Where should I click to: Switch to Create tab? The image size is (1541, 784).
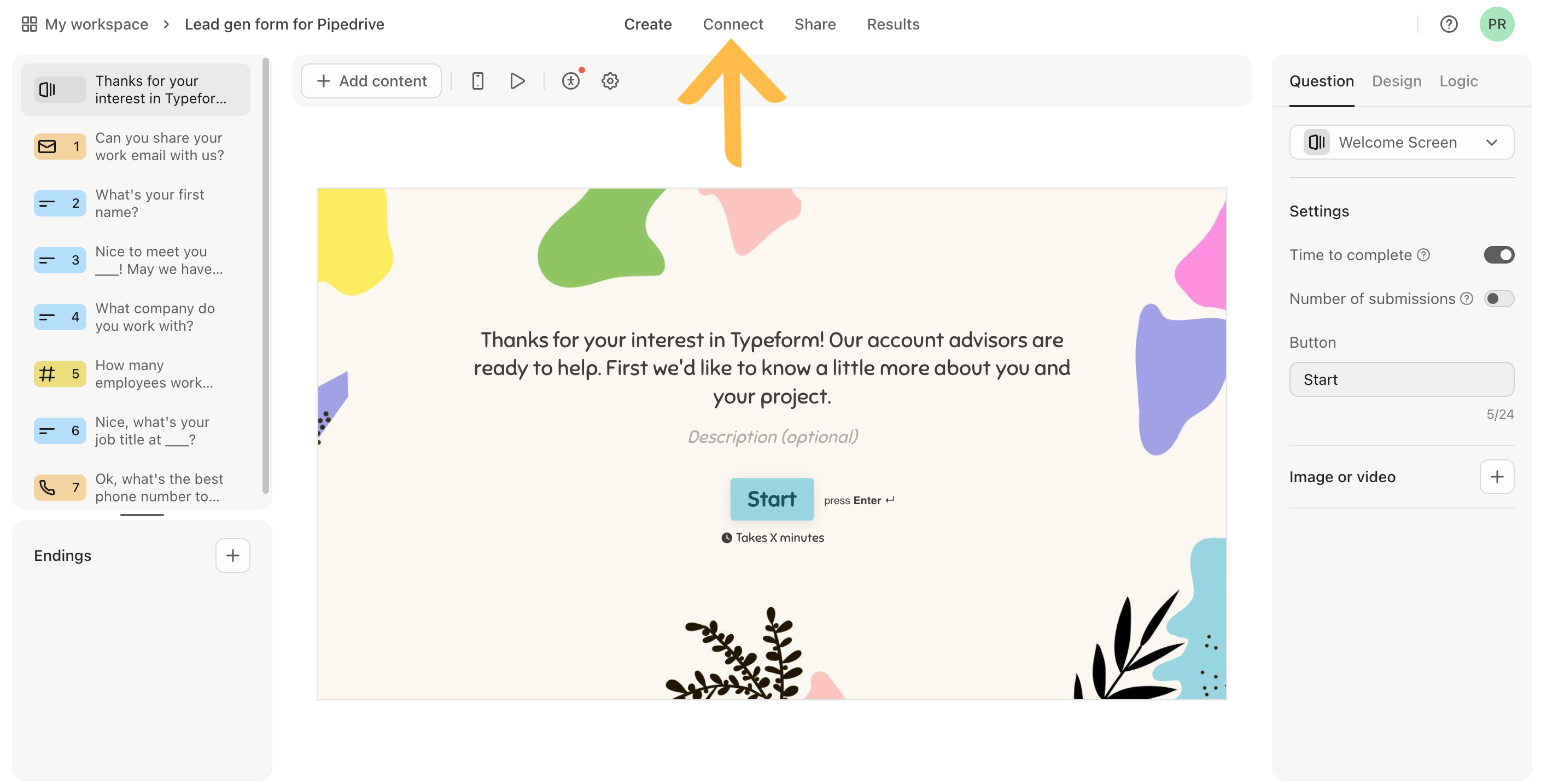tap(648, 24)
